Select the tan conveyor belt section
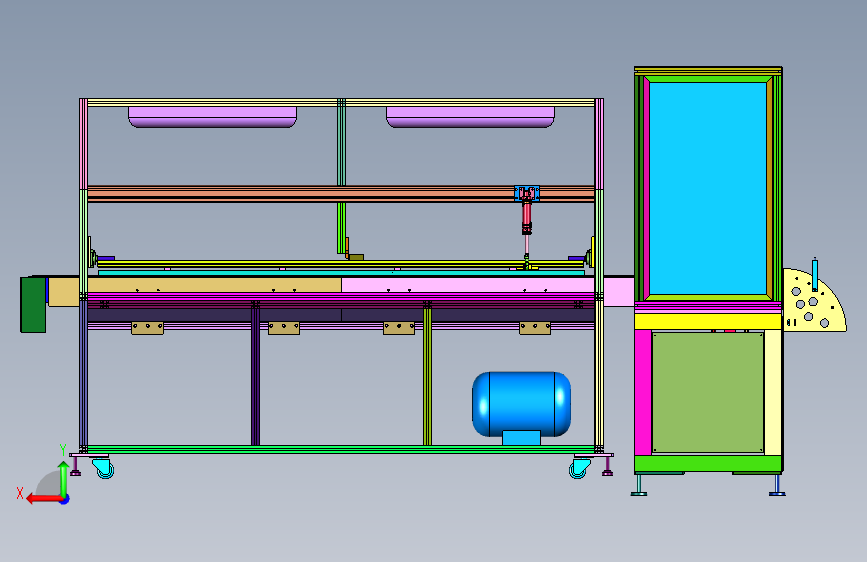Image resolution: width=867 pixels, height=562 pixels. tap(195, 285)
